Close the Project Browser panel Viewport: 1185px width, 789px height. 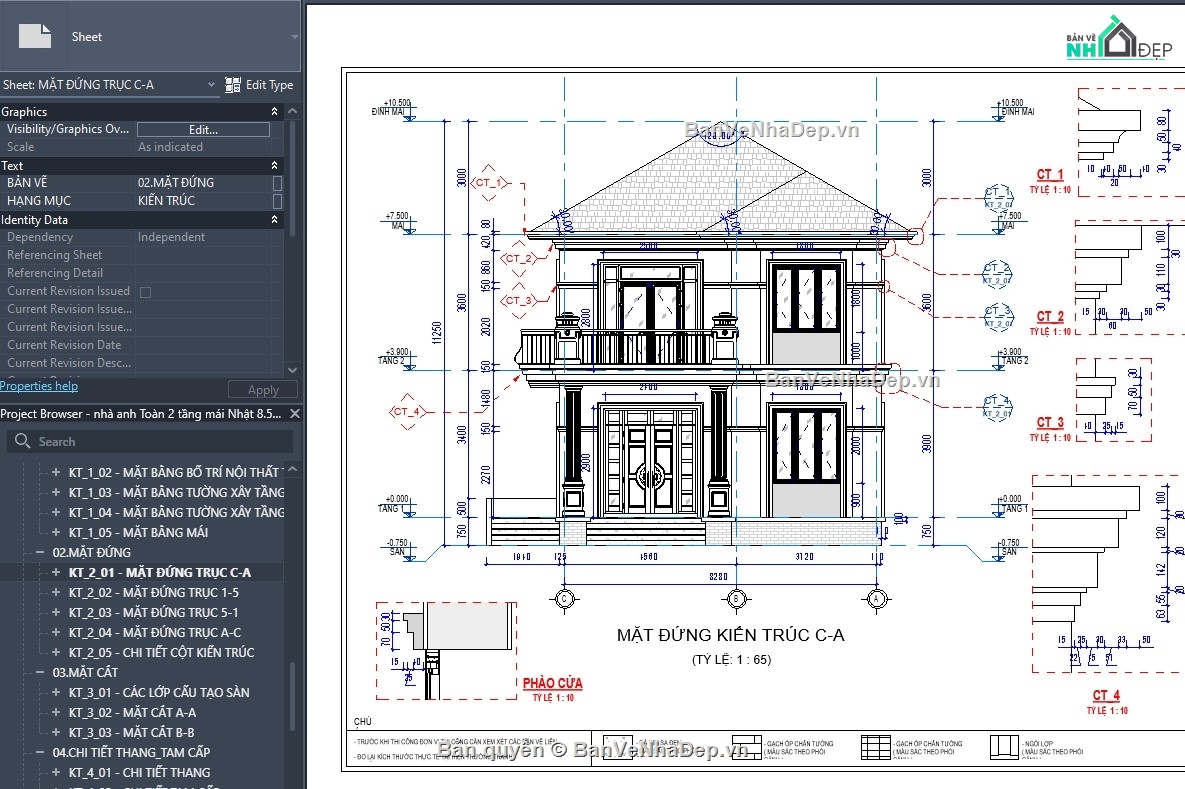coord(295,413)
